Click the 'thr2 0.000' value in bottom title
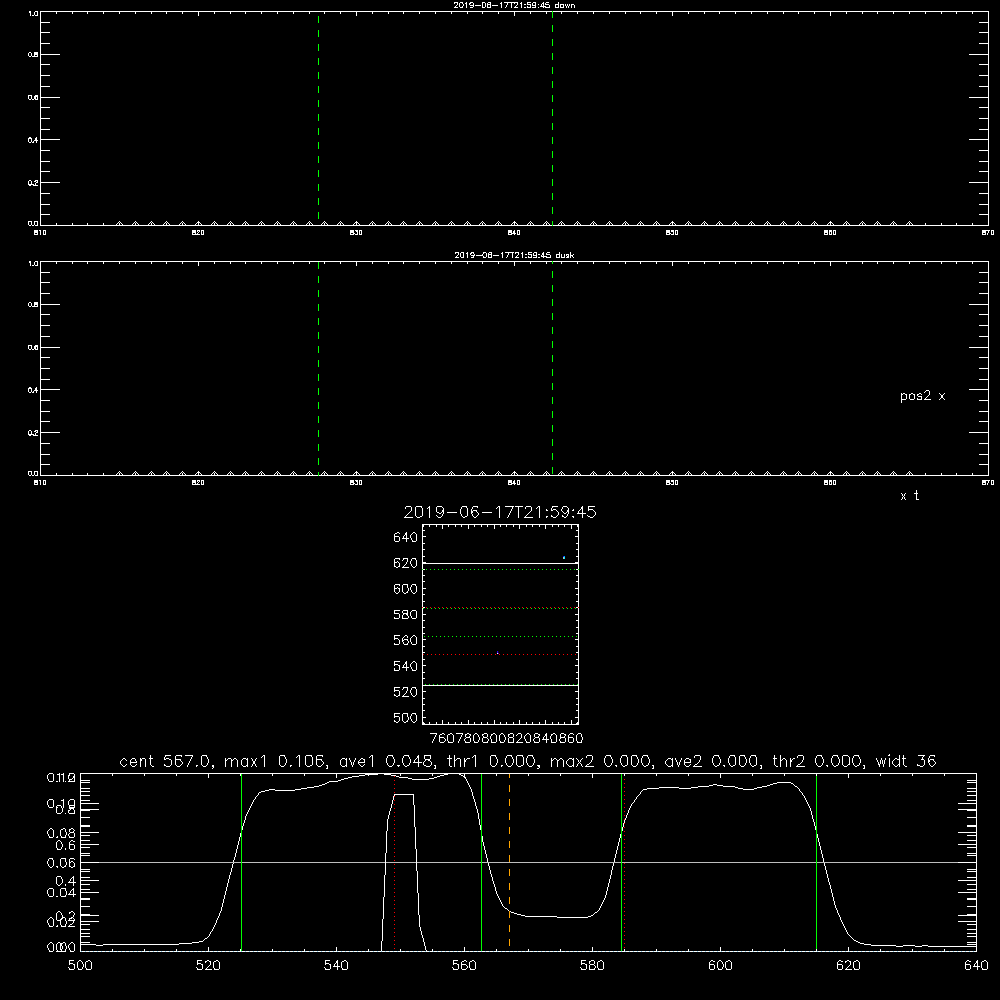 point(816,761)
